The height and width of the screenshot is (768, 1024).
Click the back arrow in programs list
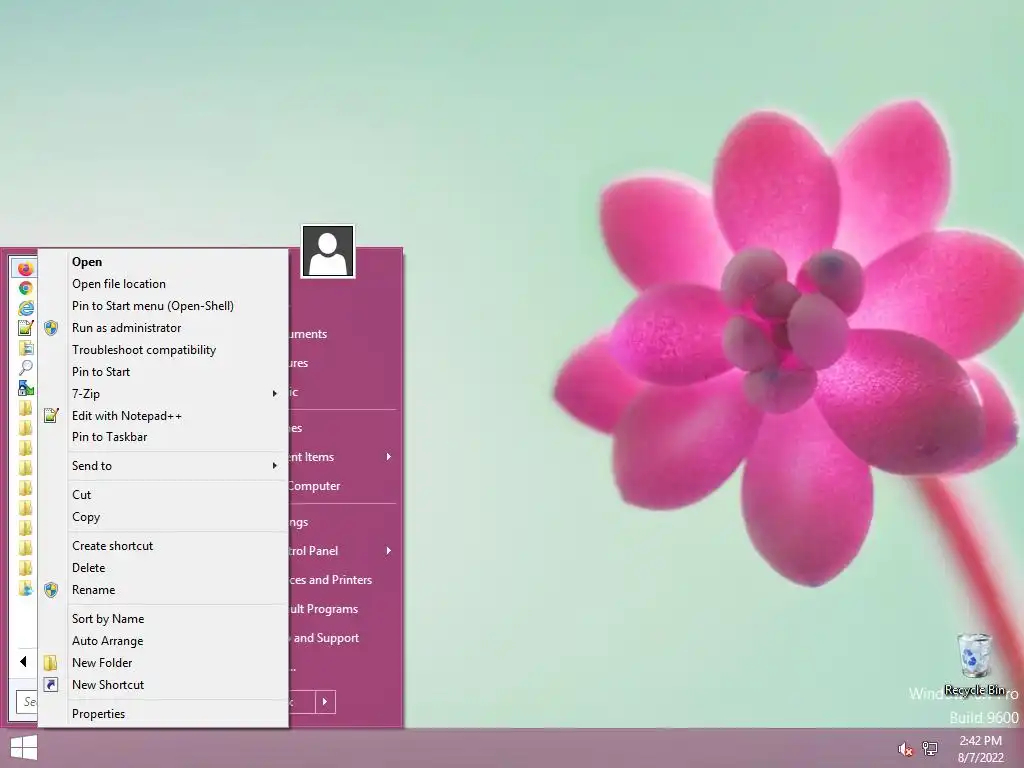pyautogui.click(x=23, y=662)
